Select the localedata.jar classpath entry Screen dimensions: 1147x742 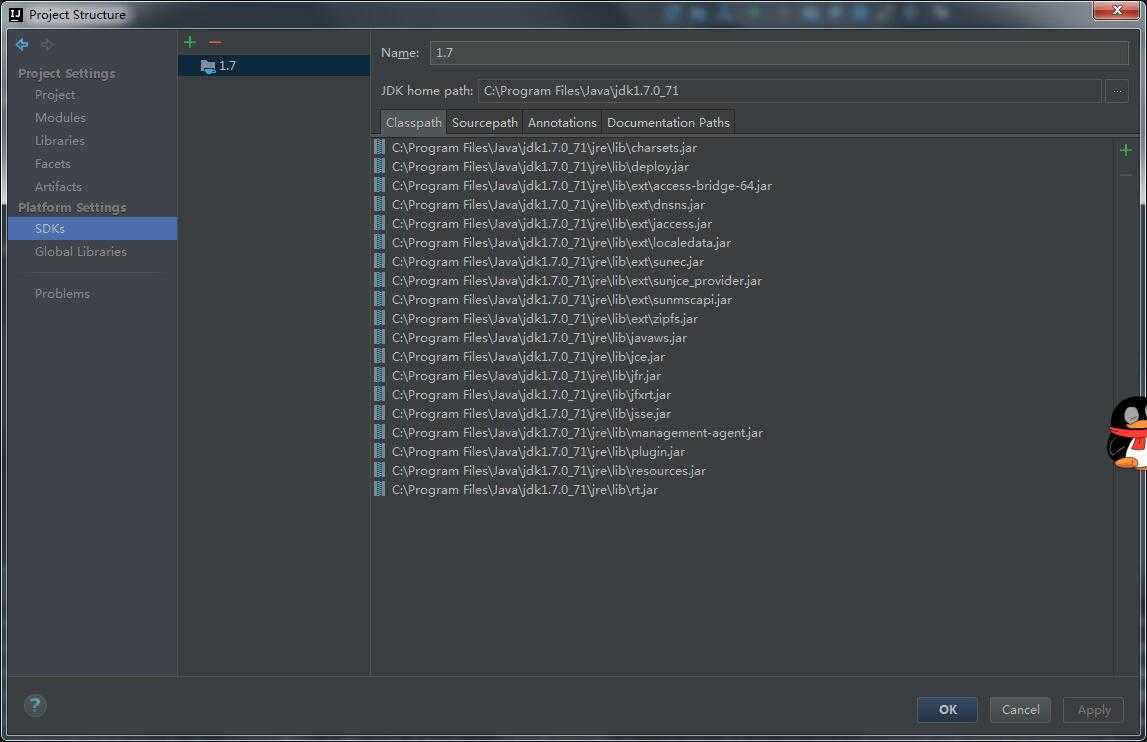561,243
